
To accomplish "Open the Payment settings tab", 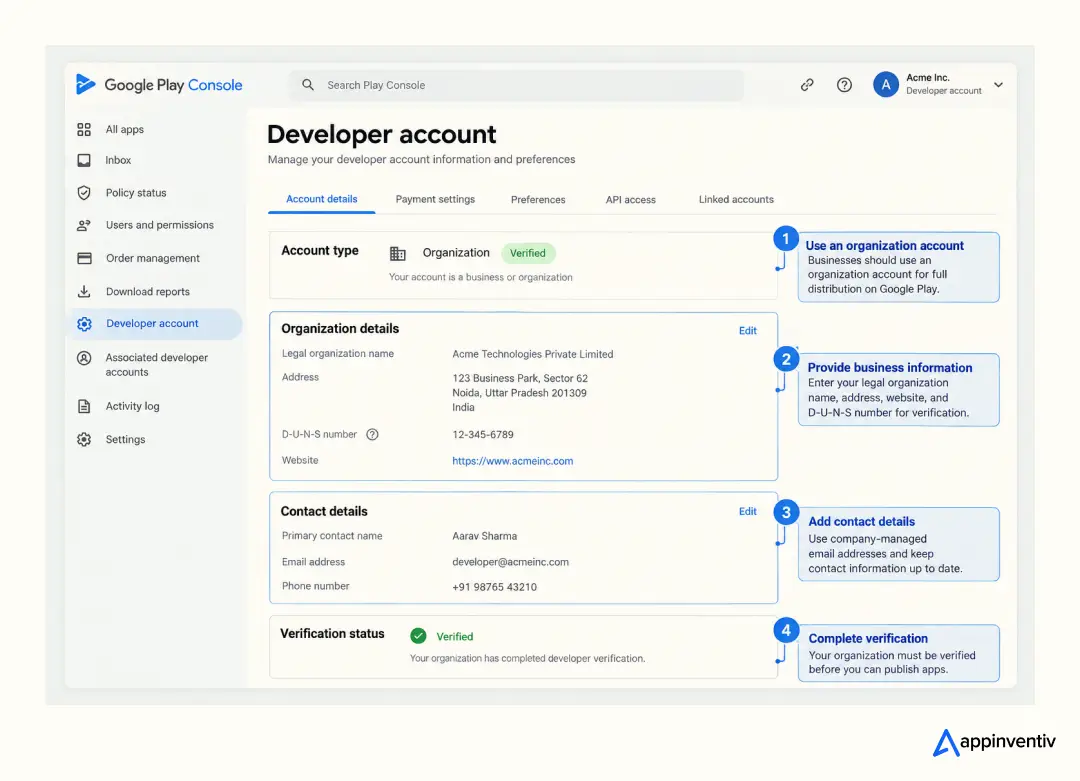I will 435,199.
